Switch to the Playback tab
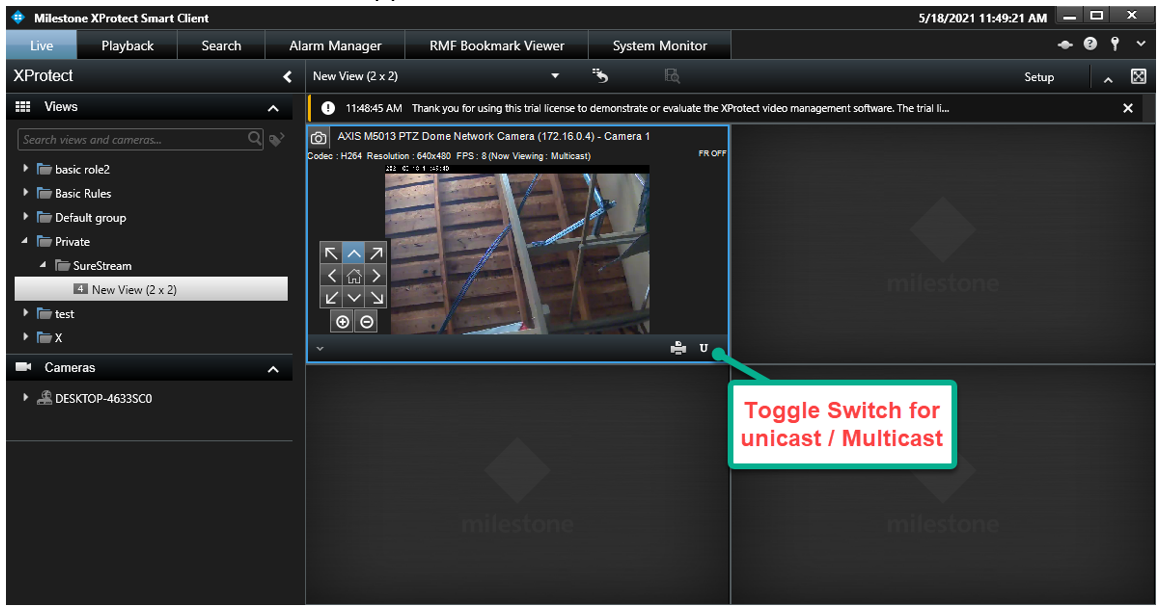The width and height of the screenshot is (1160, 608). click(x=127, y=46)
